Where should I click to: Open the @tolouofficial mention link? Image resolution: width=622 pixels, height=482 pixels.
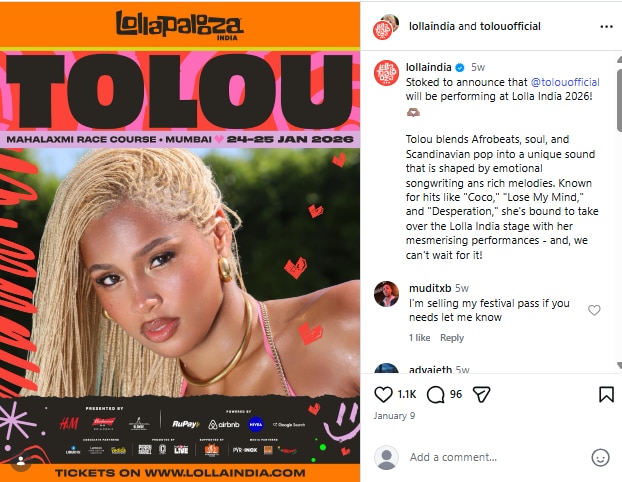565,82
